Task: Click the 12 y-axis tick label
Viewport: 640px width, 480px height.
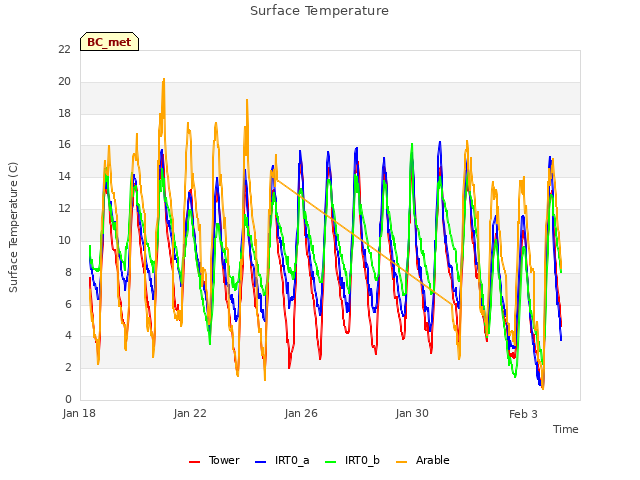Action: click(64, 208)
